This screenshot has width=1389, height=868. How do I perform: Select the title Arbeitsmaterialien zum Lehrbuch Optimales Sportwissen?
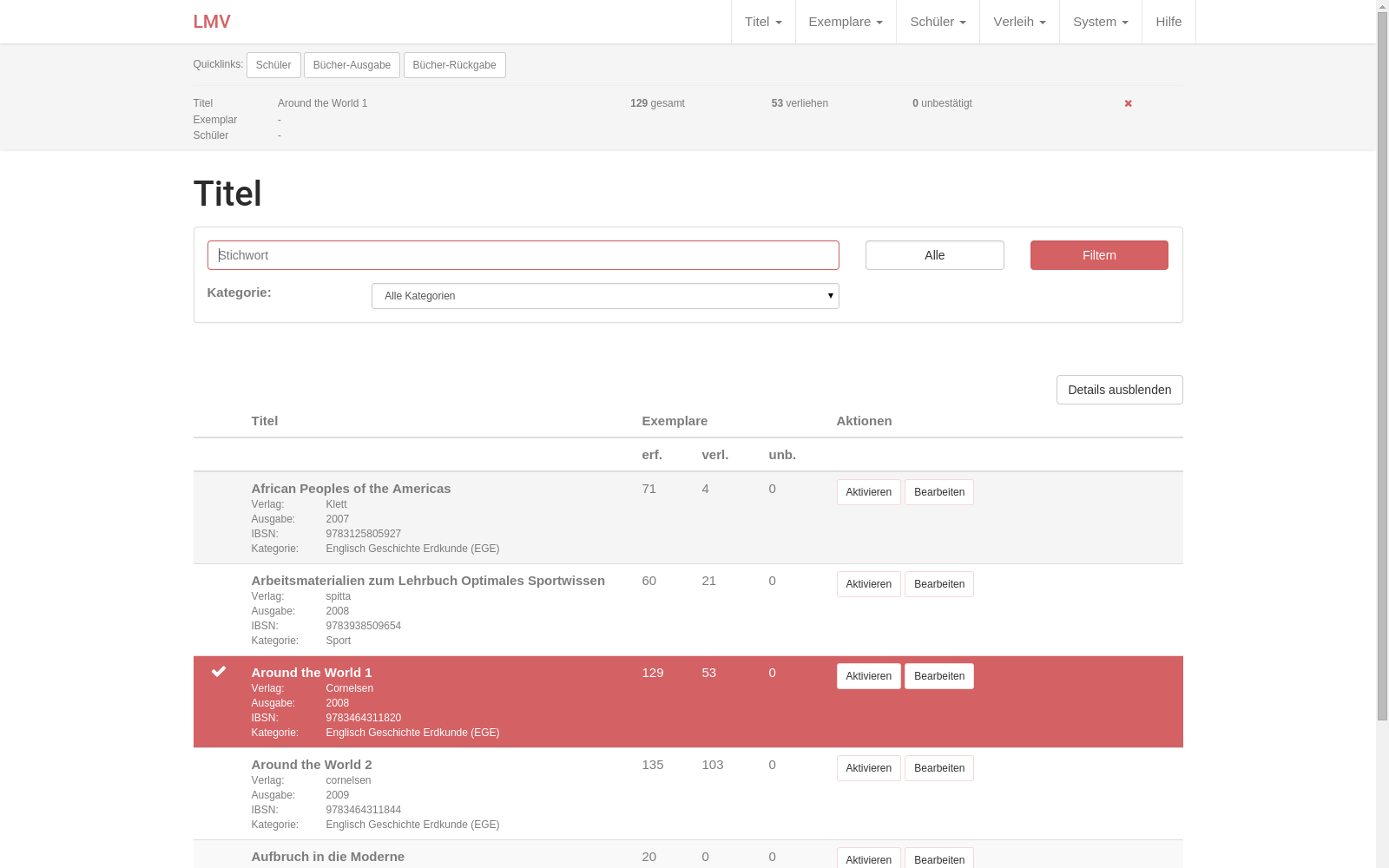[x=428, y=581]
